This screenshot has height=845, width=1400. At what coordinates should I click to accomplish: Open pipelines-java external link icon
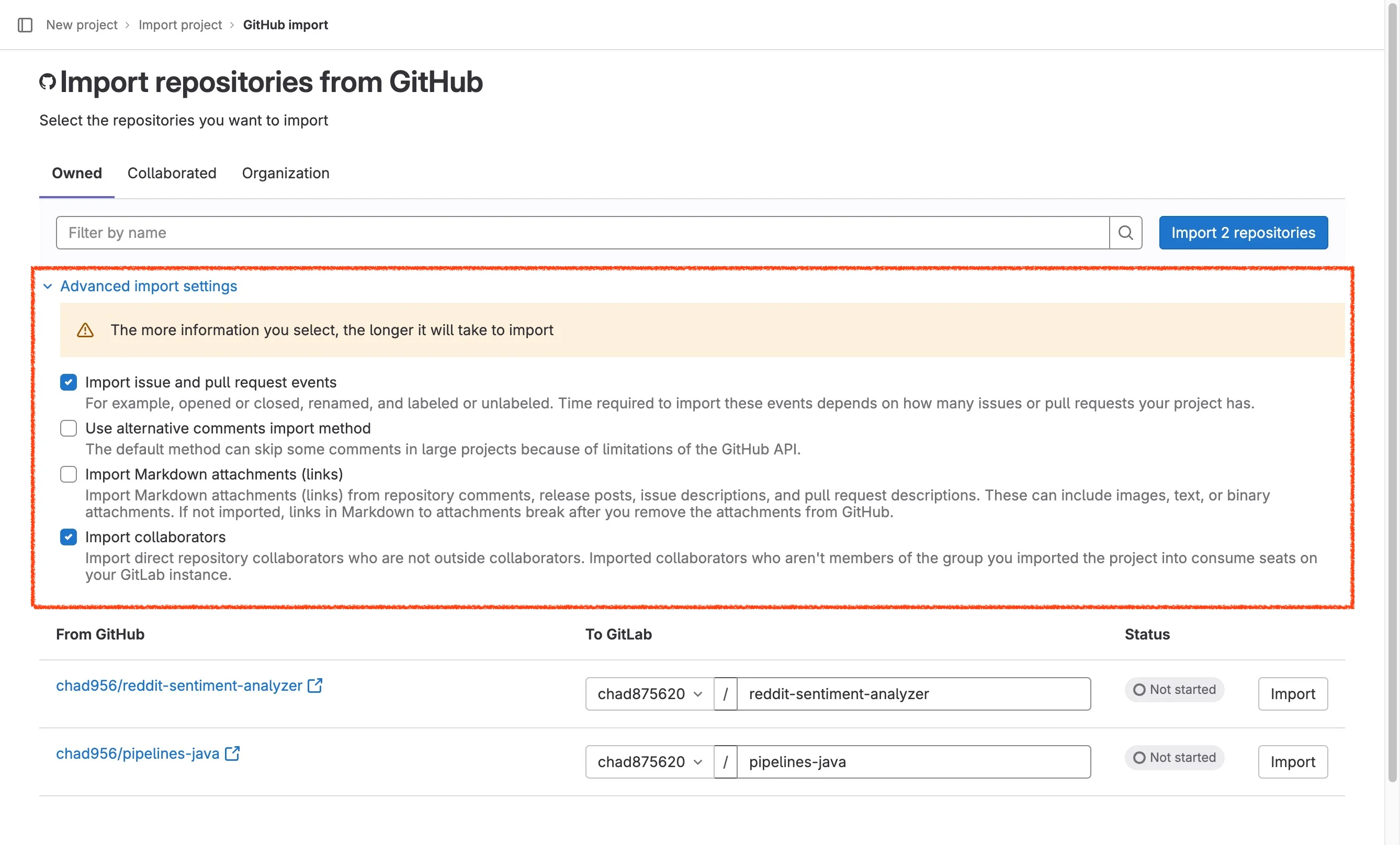coord(232,753)
